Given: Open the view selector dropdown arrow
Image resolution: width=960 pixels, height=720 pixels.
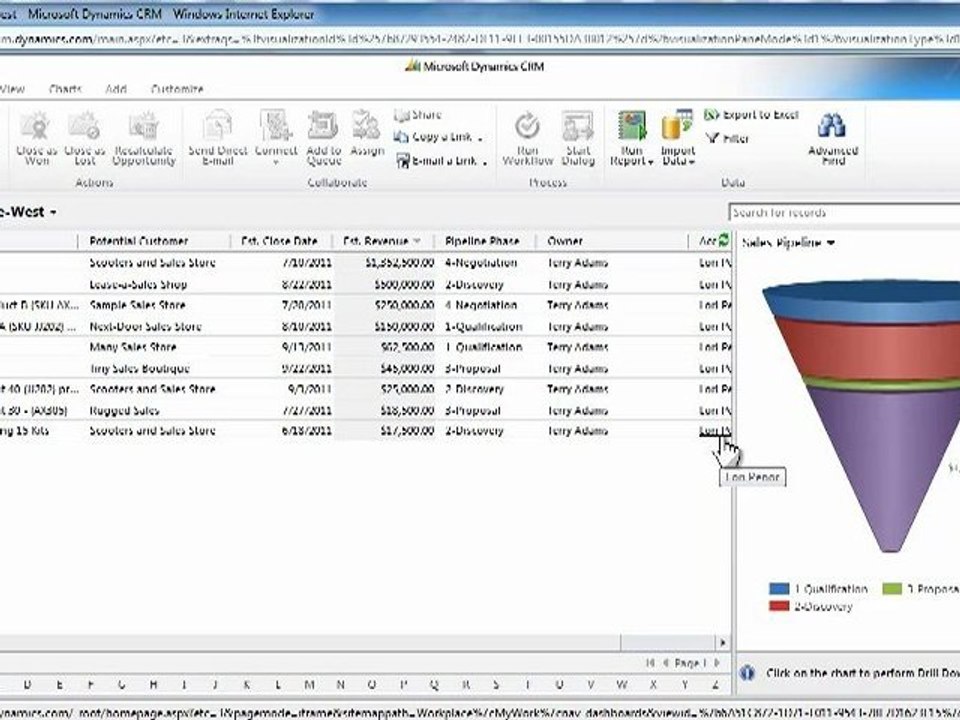Looking at the screenshot, I should point(53,213).
